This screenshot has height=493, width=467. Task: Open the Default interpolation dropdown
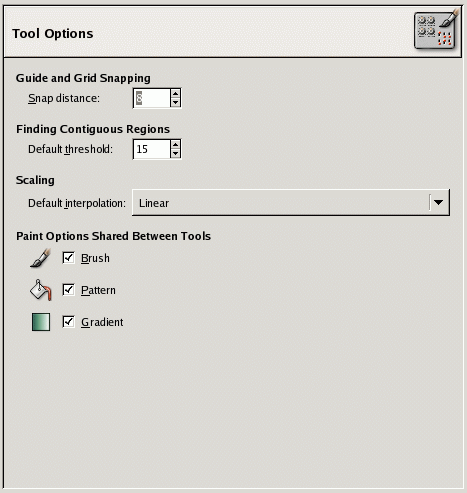coord(291,203)
